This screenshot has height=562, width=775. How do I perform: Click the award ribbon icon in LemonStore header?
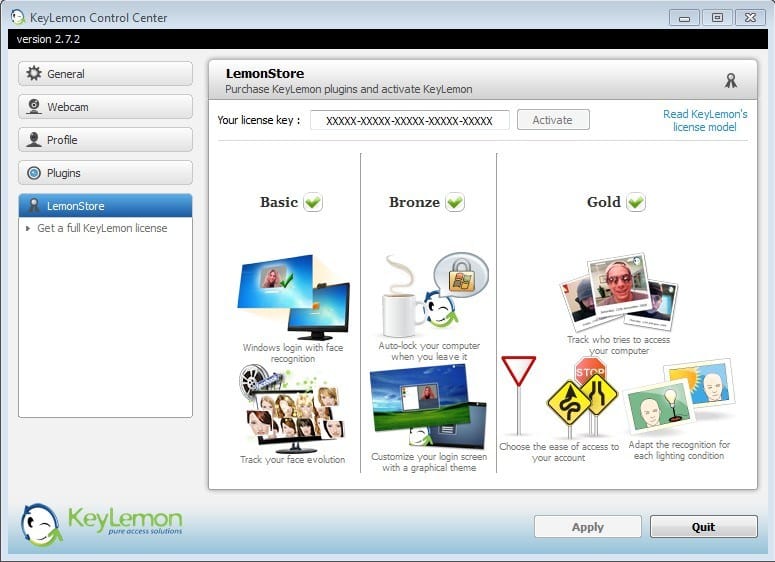731,80
